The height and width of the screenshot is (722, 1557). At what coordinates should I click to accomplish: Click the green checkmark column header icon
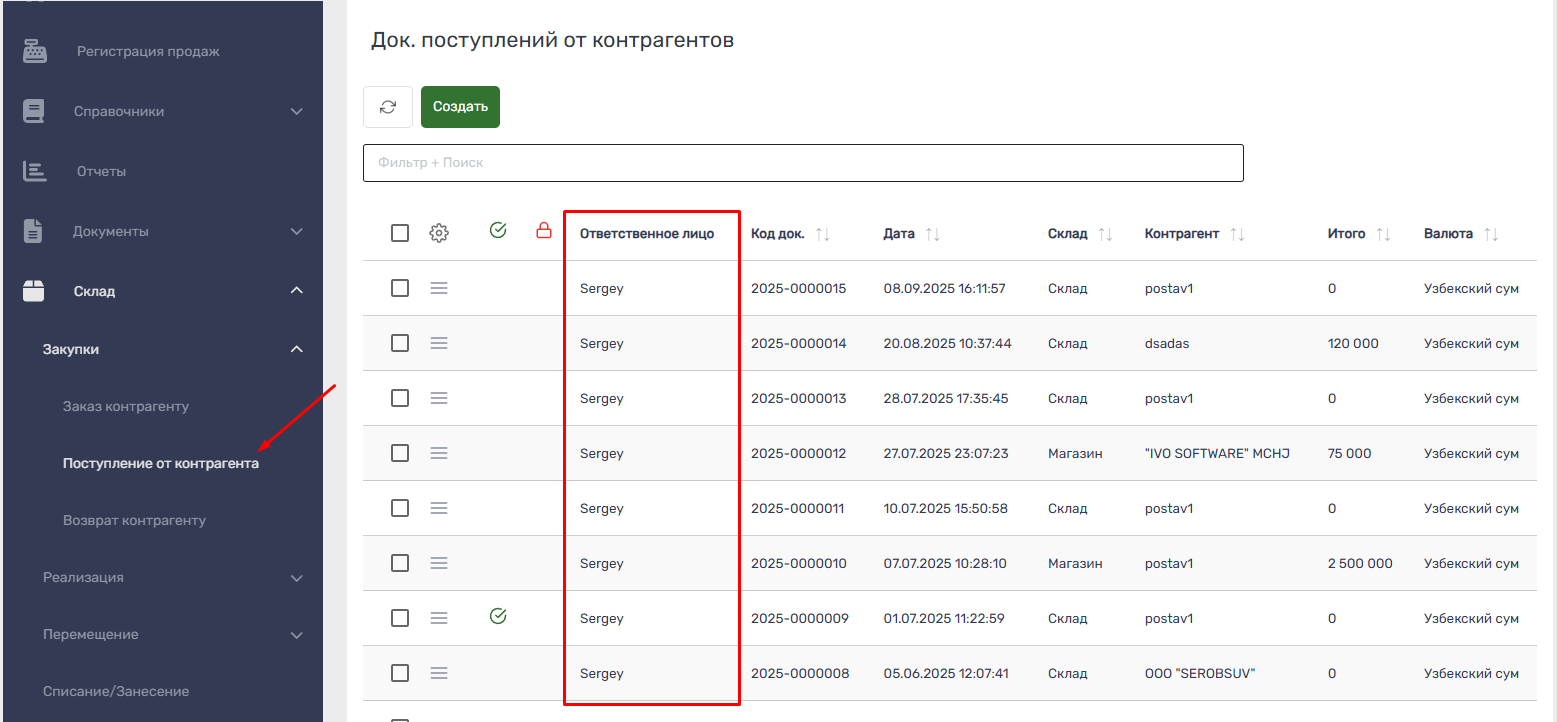pos(498,231)
